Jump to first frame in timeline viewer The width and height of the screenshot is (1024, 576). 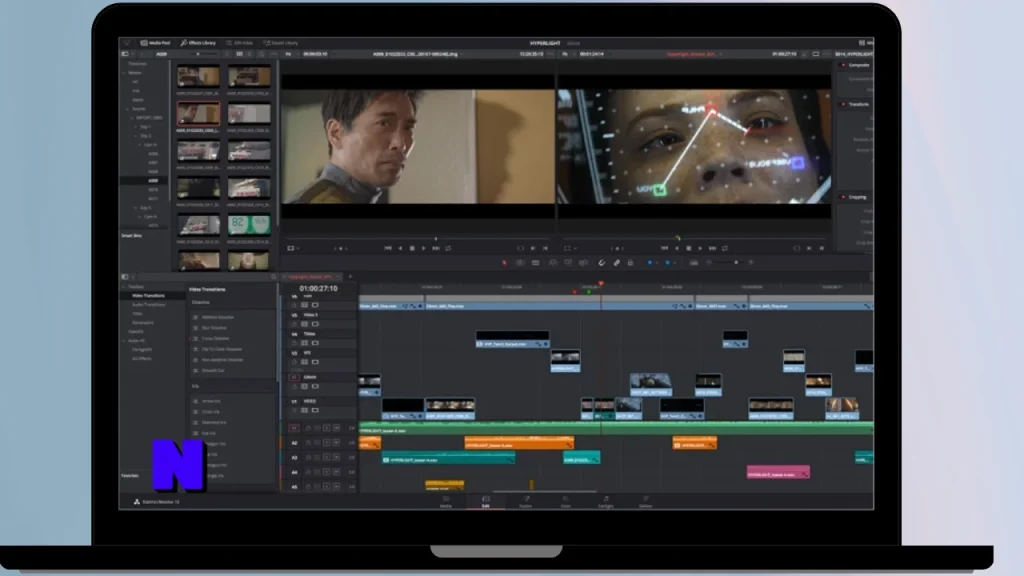point(664,248)
